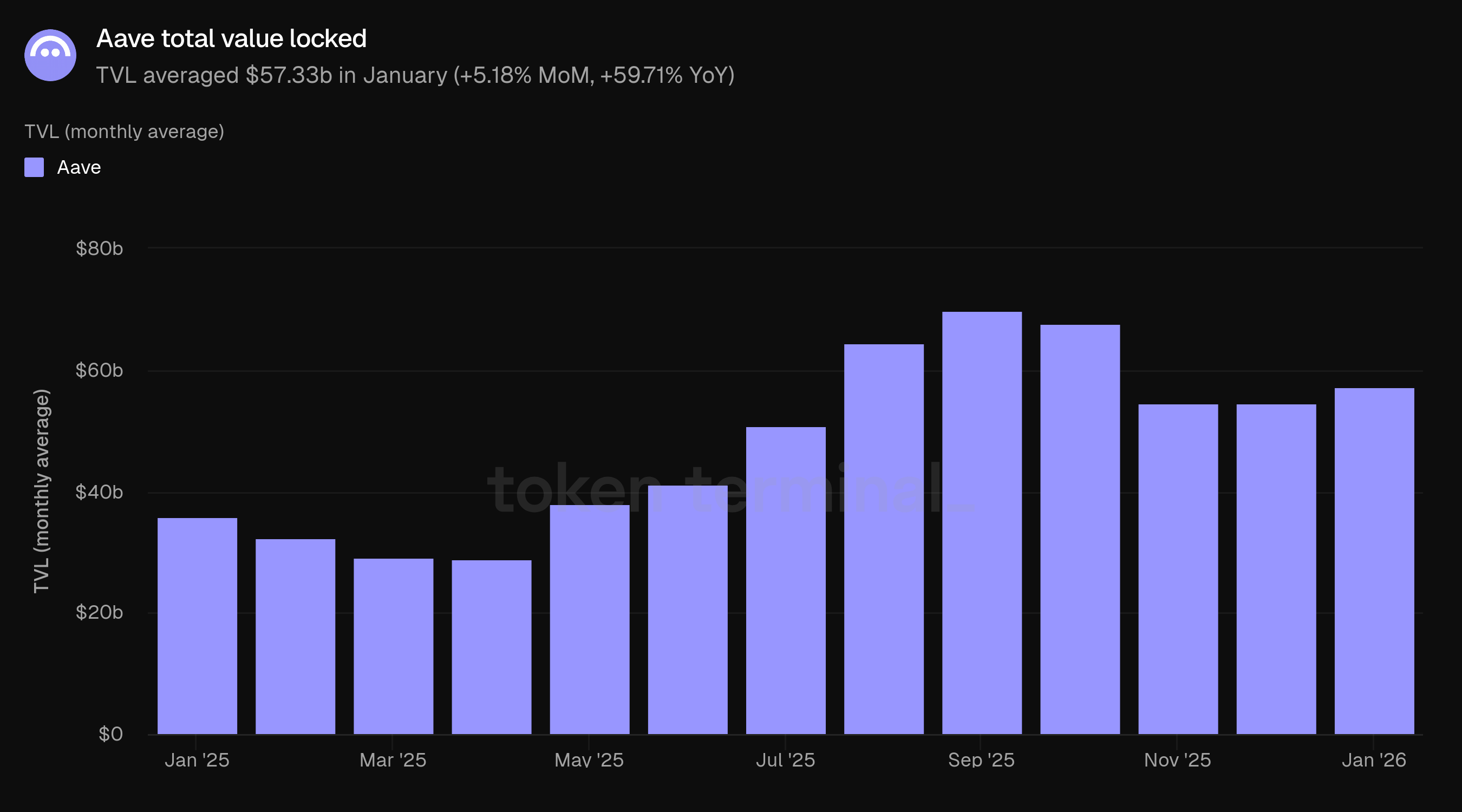The width and height of the screenshot is (1462, 812).
Task: Select the Jul '25 bar
Action: (786, 580)
